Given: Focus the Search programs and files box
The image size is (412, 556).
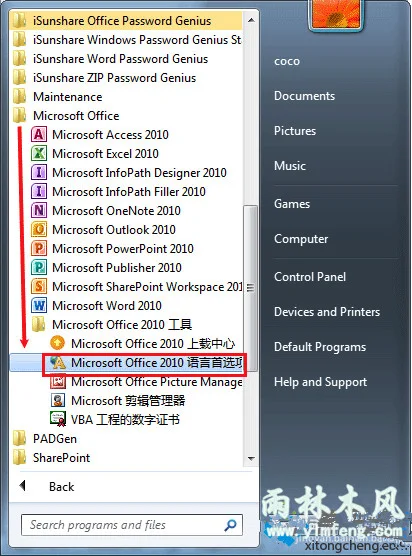Looking at the screenshot, I should point(132,525).
